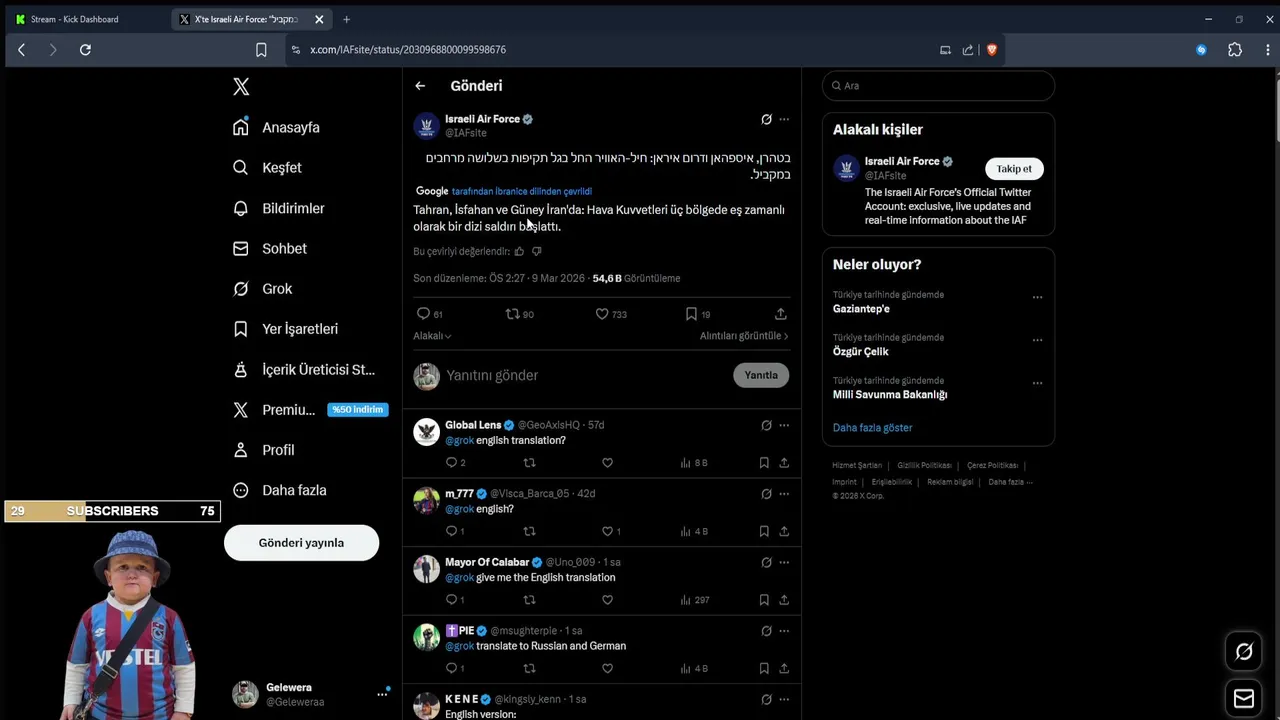The image size is (1280, 720).
Task: Open more options for Gaziantep'e trend
Action: pos(1037,297)
